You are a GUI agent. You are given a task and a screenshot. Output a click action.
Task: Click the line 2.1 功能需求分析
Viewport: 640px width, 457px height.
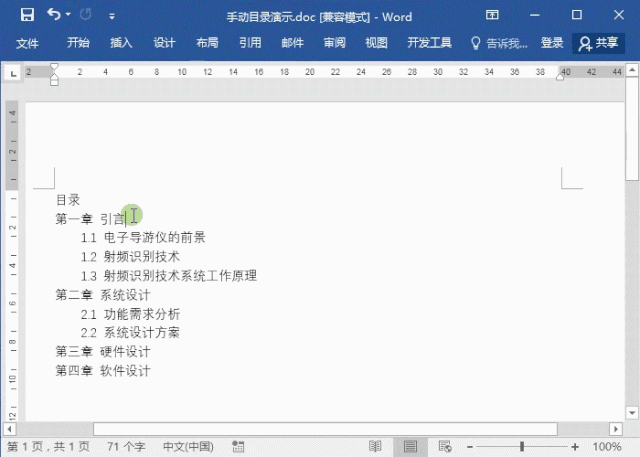coord(130,314)
